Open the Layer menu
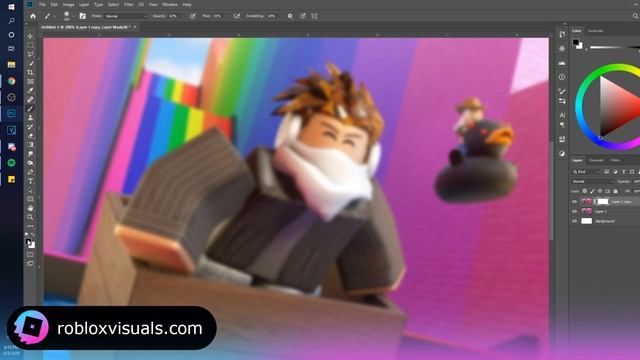 coord(84,4)
